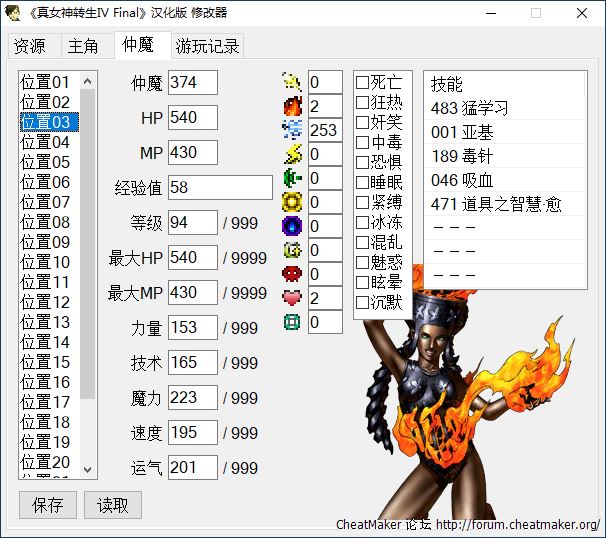The image size is (606, 538).
Task: Click the red skull ailment icon
Action: 292,274
